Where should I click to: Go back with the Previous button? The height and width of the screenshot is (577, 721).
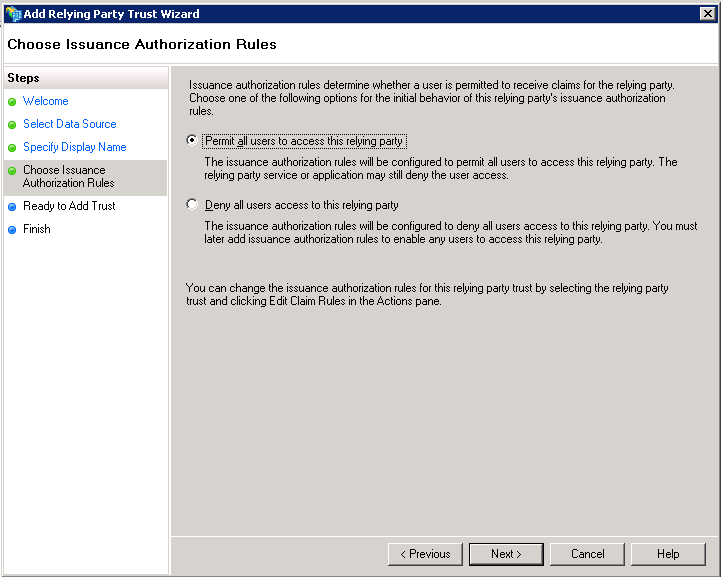425,554
